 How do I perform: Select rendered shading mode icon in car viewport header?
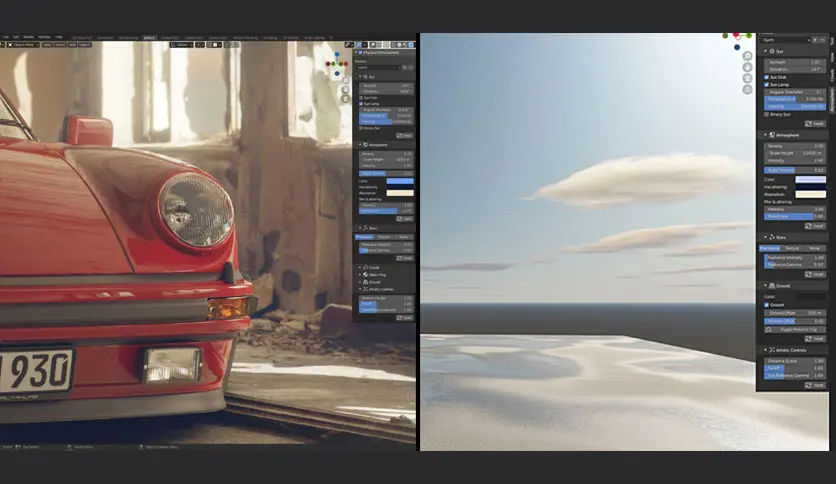[x=411, y=45]
